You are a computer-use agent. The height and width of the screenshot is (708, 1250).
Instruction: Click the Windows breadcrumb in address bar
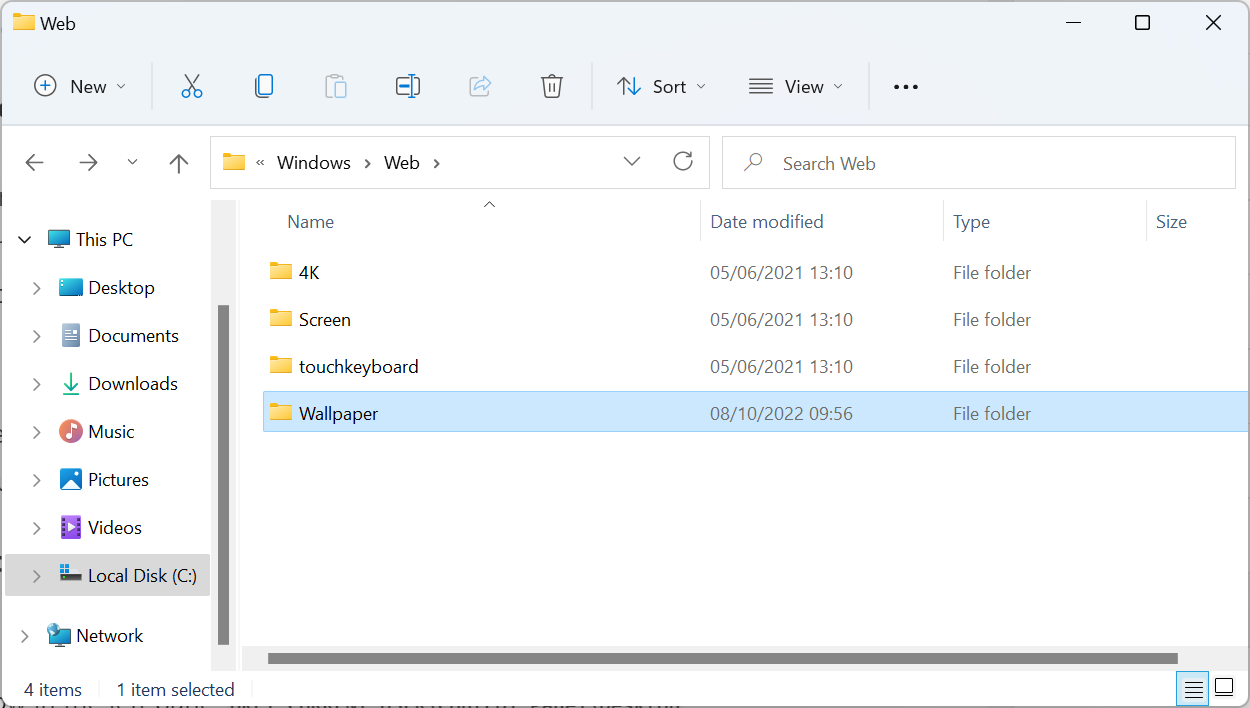point(313,162)
